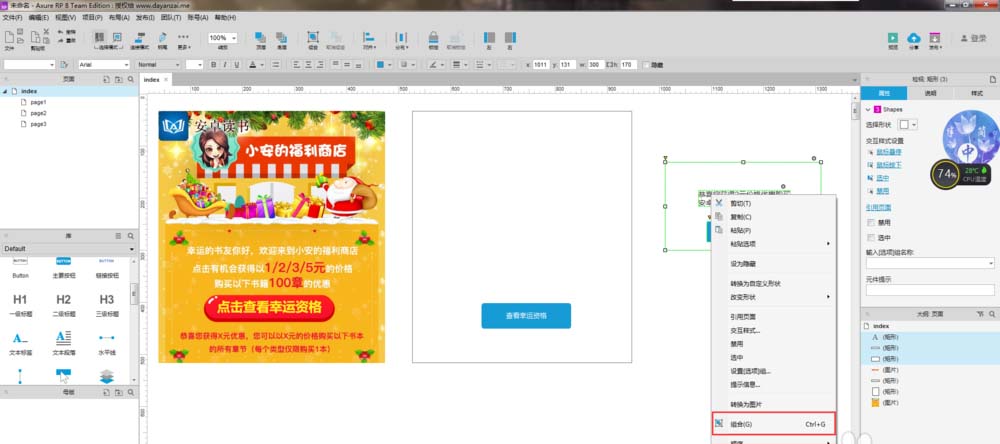Bring selection to front icon
The width and height of the screenshot is (1000, 444).
[x=261, y=37]
